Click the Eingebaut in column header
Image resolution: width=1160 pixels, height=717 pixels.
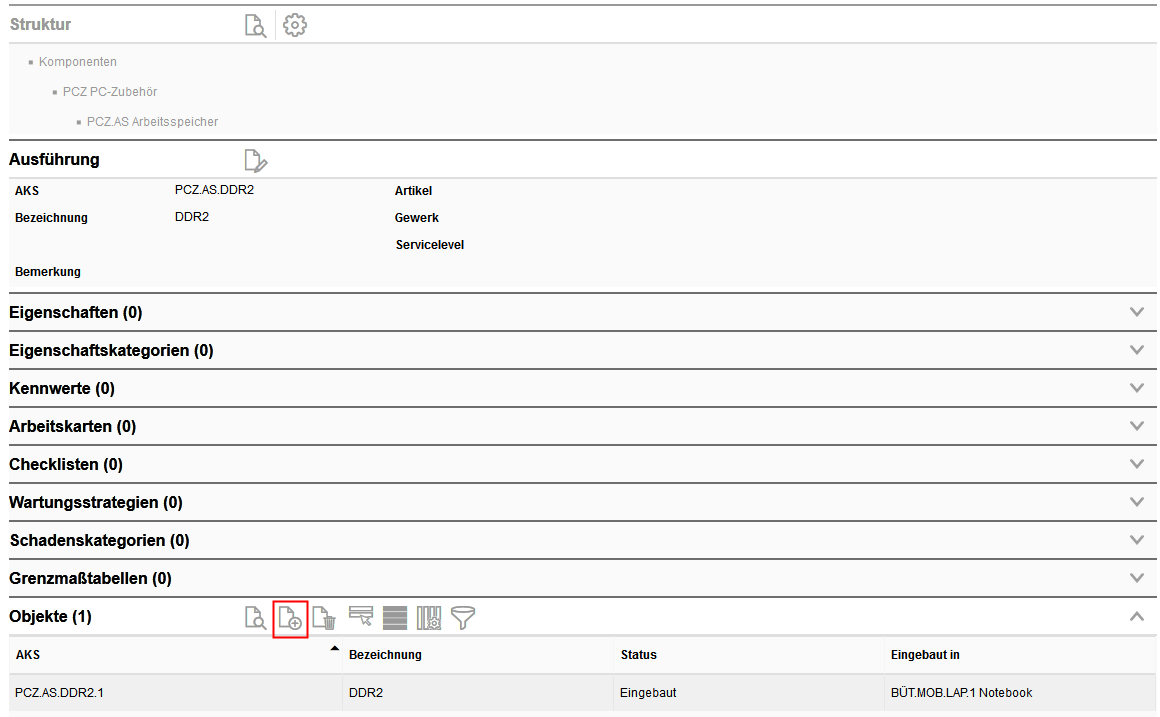tap(925, 655)
